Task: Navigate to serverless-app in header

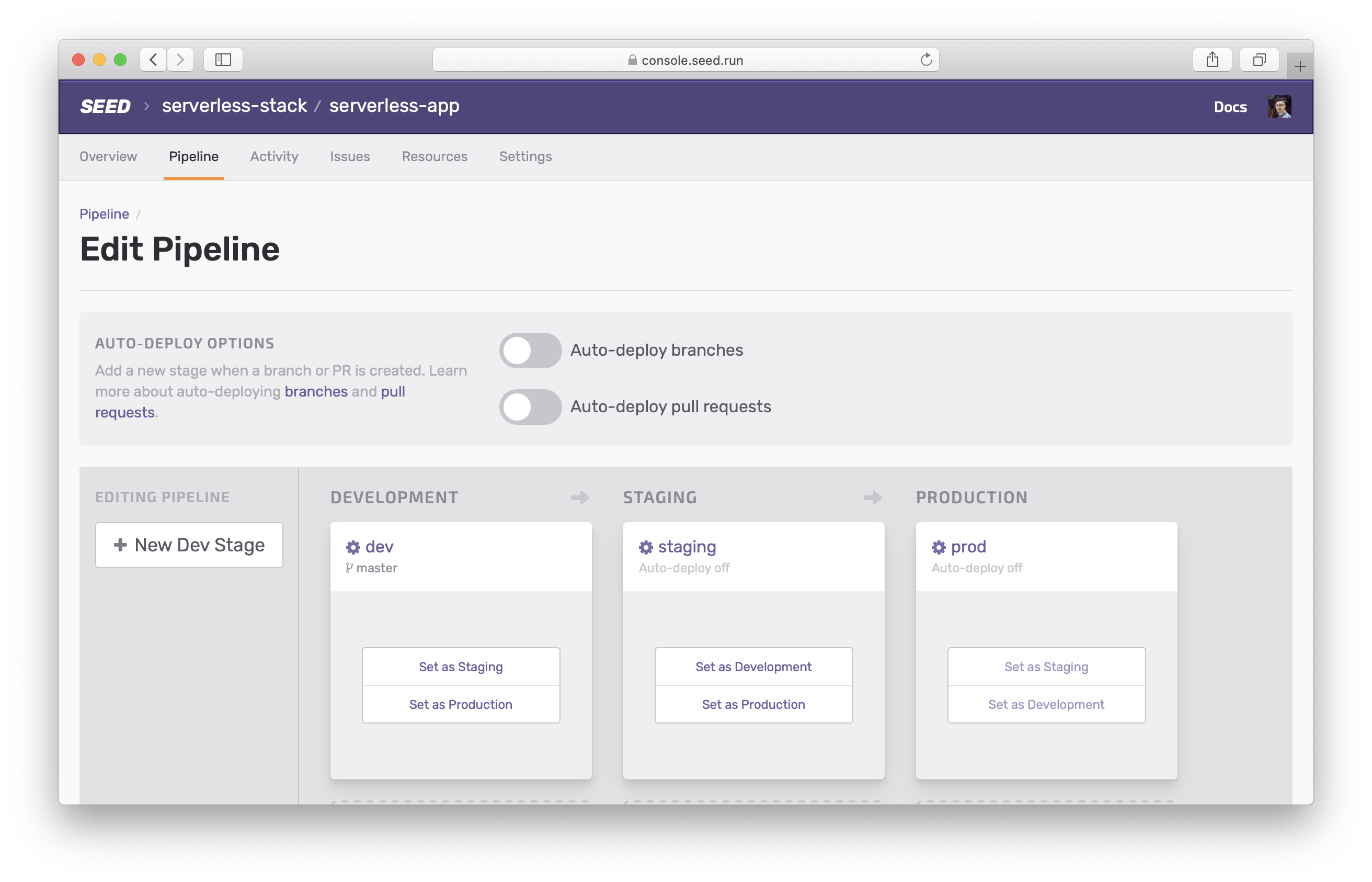Action: click(394, 106)
